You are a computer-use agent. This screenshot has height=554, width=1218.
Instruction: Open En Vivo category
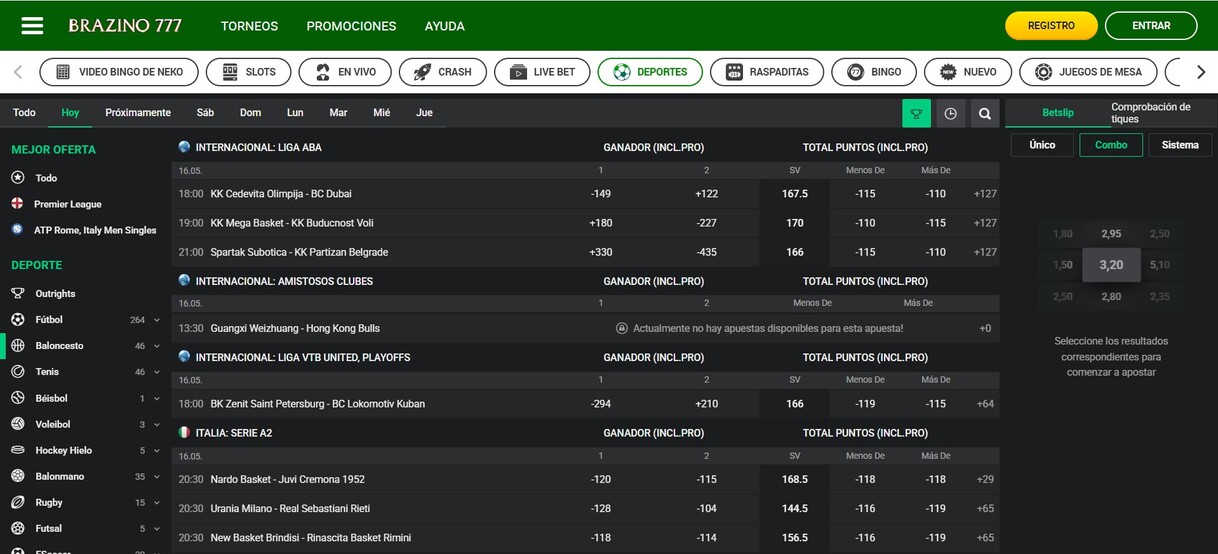345,72
